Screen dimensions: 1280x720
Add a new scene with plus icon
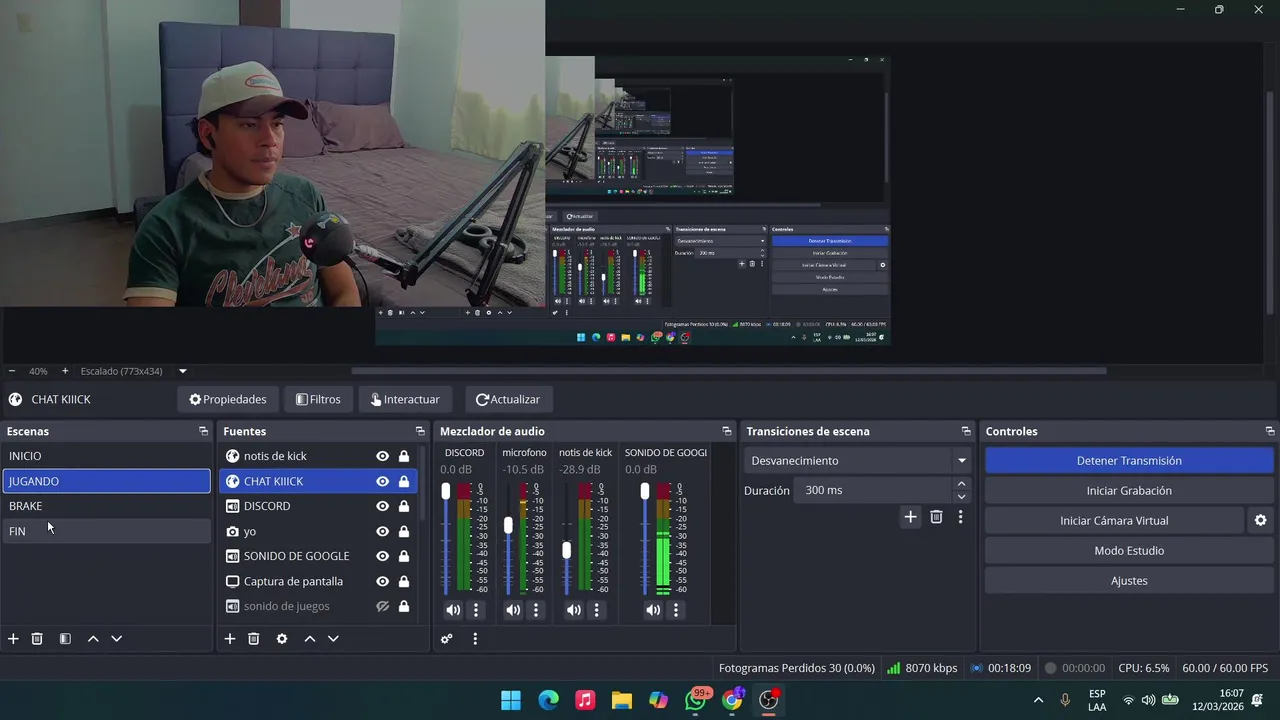[13, 638]
